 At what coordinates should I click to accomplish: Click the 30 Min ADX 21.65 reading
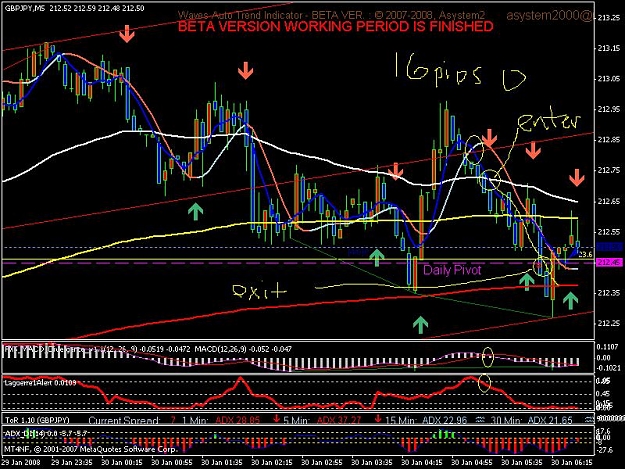531,420
